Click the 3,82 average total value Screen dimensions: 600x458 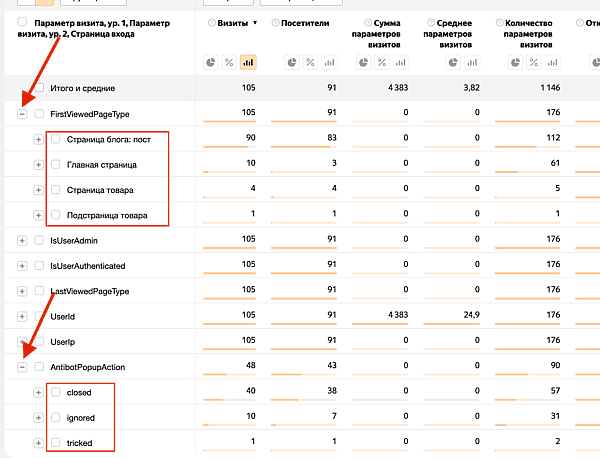[471, 88]
